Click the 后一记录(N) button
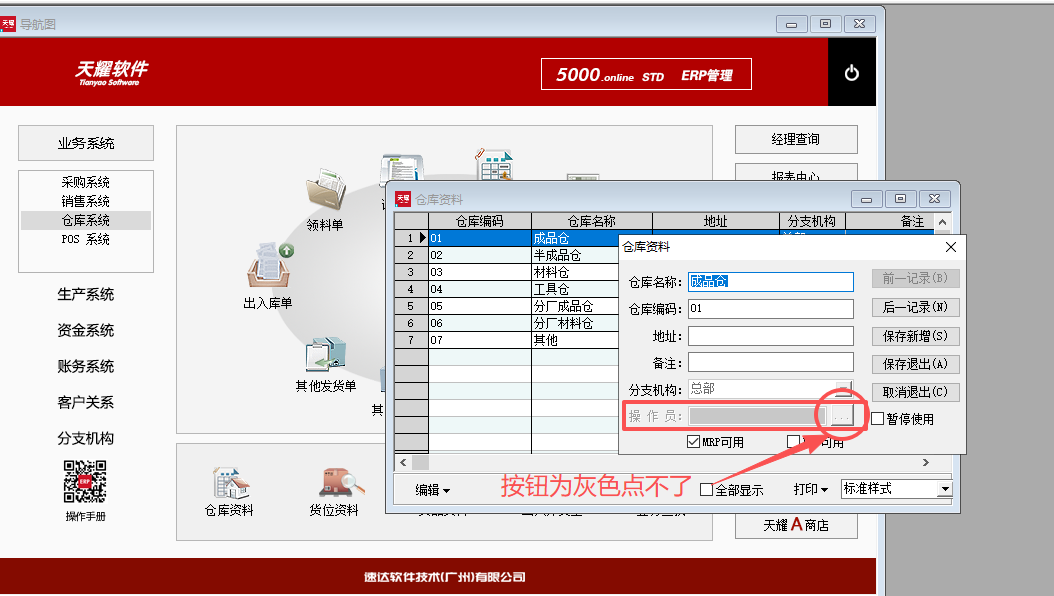This screenshot has height=596, width=1054. coord(914,307)
